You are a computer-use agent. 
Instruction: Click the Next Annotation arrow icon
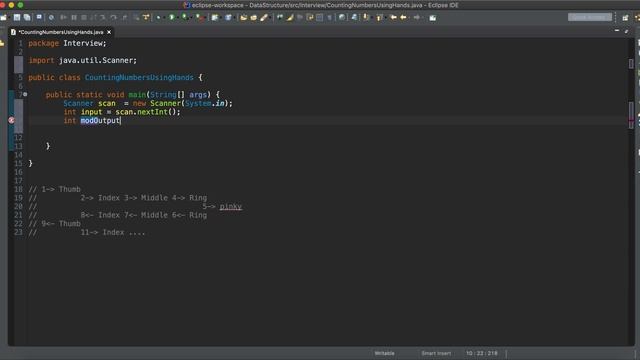pyautogui.click(x=366, y=18)
